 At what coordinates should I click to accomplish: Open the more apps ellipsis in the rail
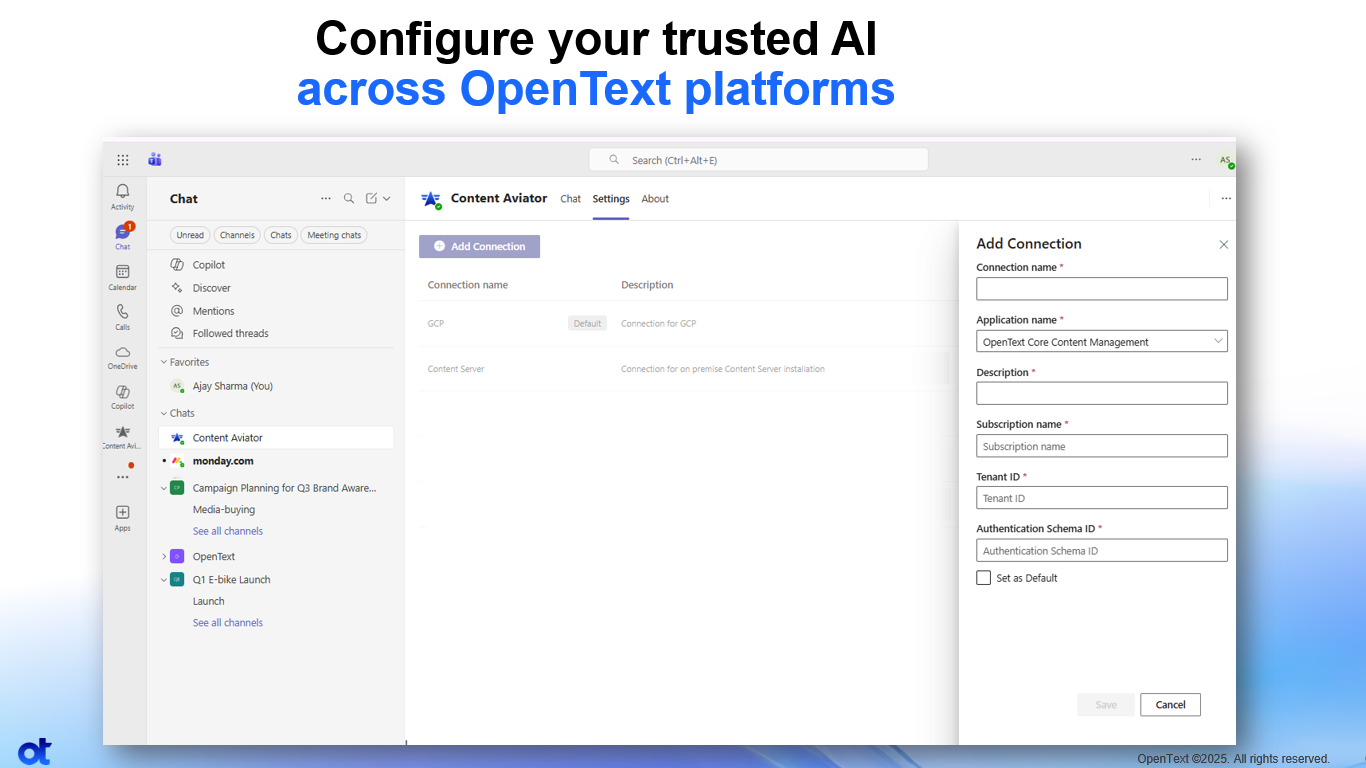tap(122, 477)
